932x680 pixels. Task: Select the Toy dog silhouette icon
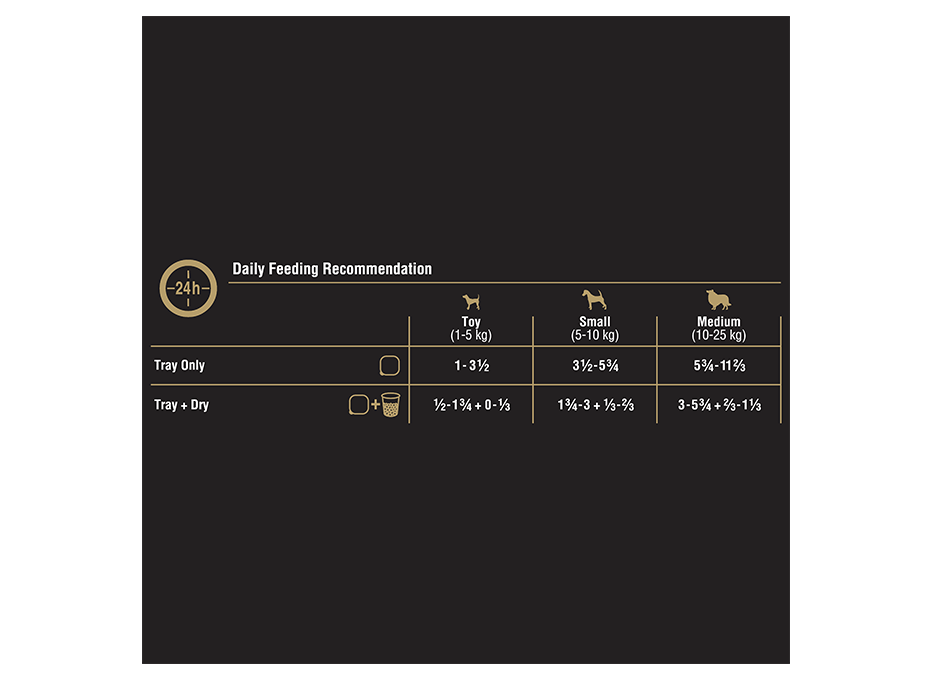471,301
